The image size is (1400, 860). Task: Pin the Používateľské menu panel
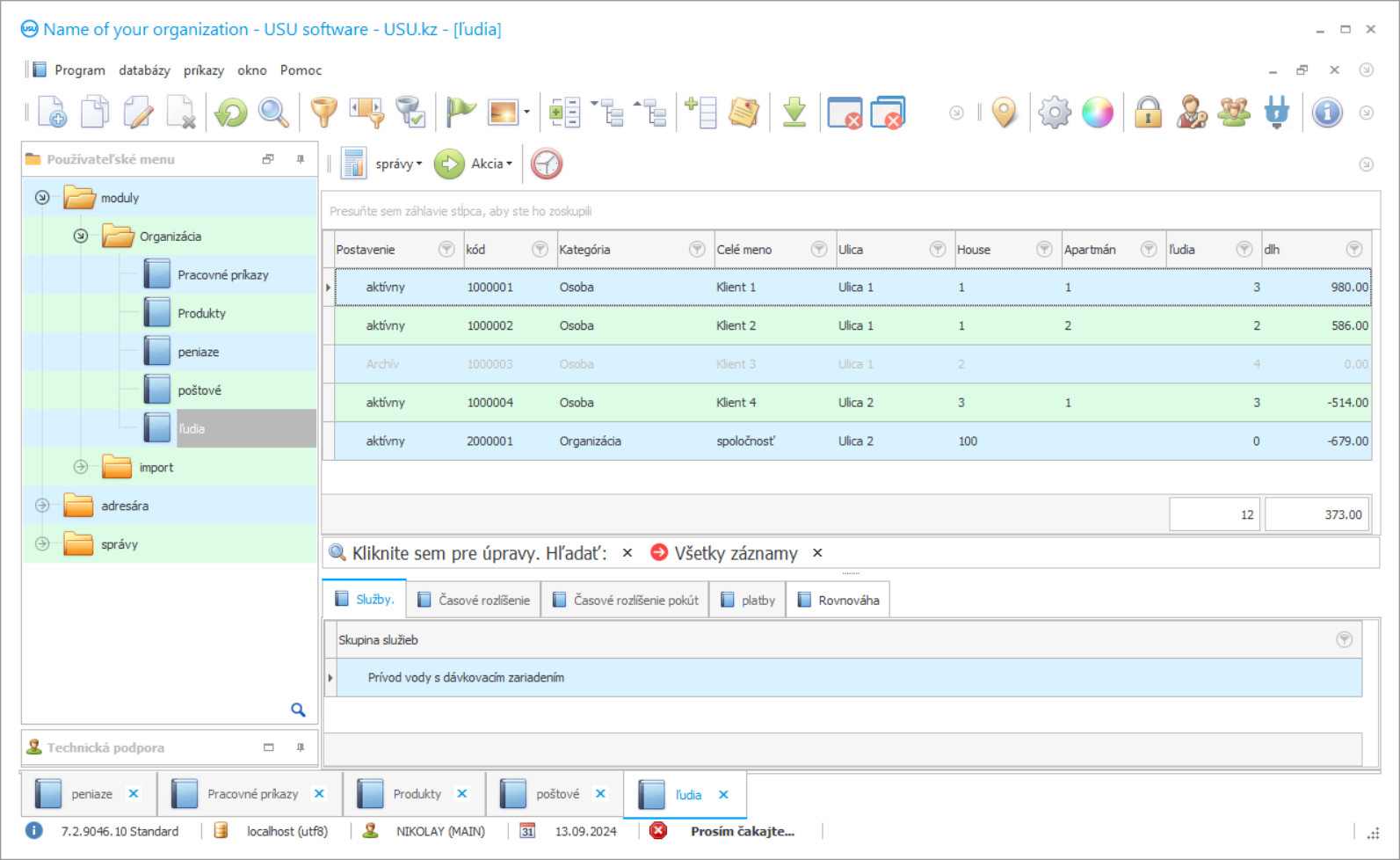[301, 159]
